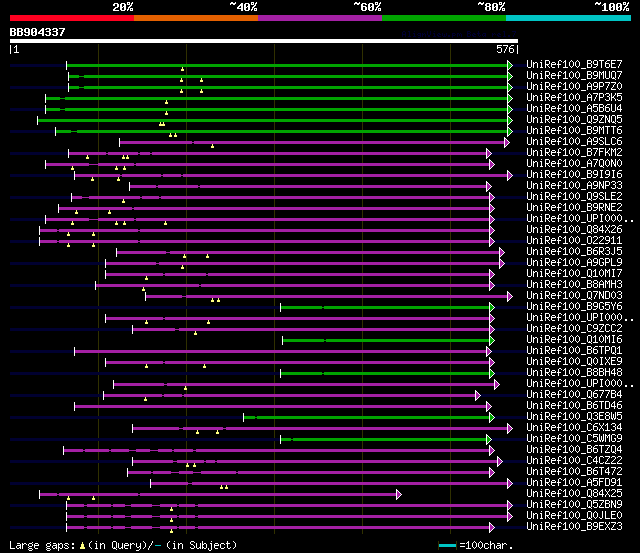Click the cyan ~100% identity legend segment
Viewport: 640px width, 553px height.
click(569, 18)
